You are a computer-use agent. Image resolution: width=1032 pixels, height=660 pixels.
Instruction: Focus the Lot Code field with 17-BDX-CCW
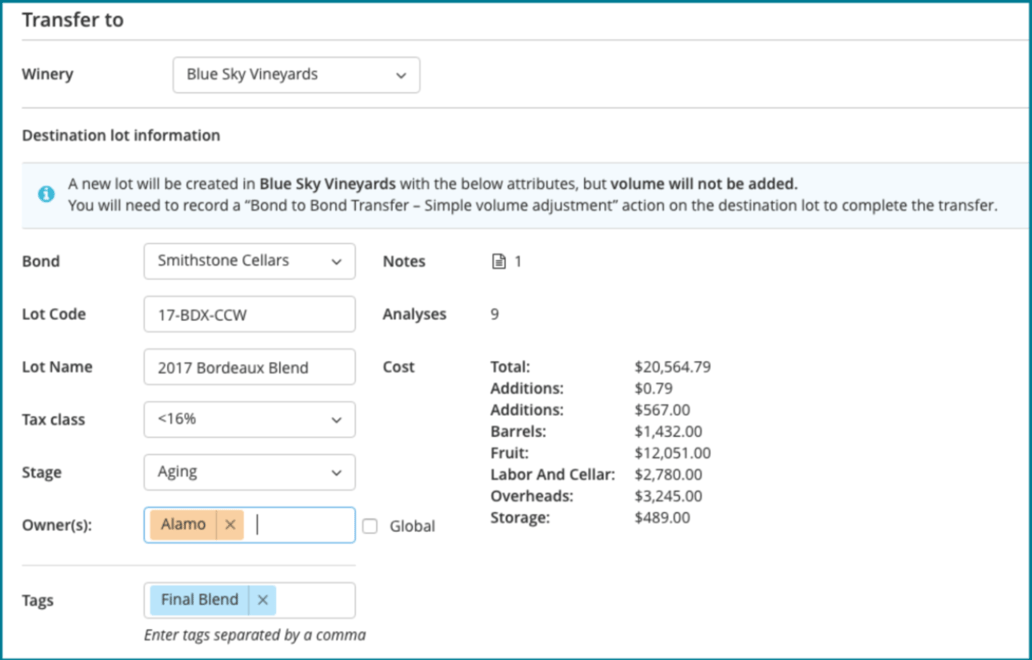[249, 314]
